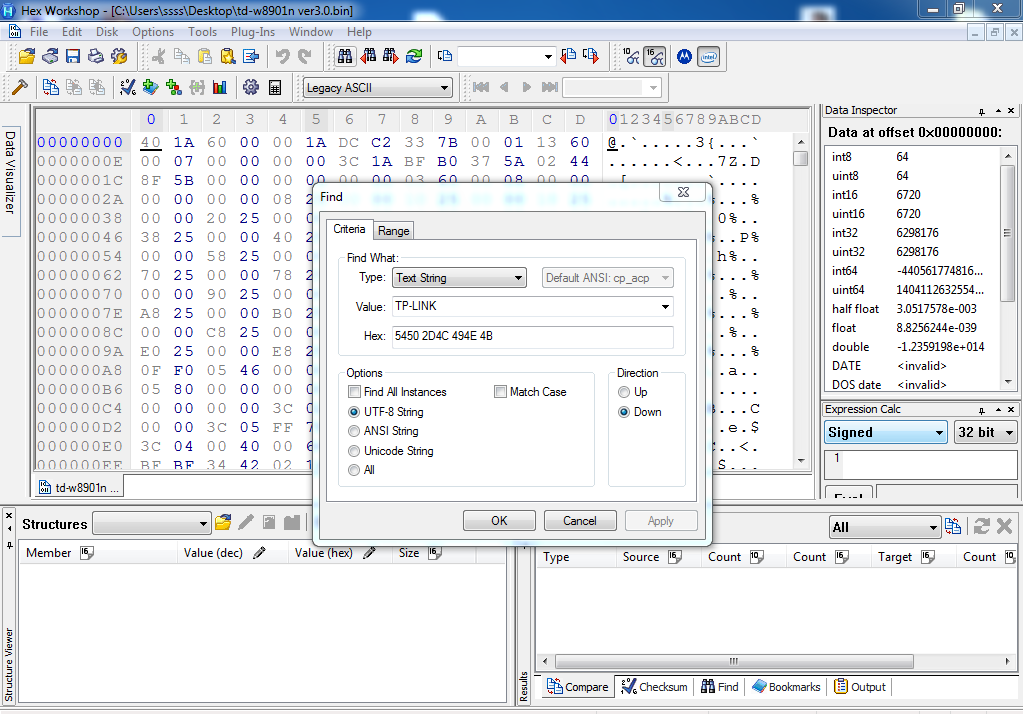The image size is (1023, 714).
Task: Click the gear operations icon
Action: click(251, 87)
